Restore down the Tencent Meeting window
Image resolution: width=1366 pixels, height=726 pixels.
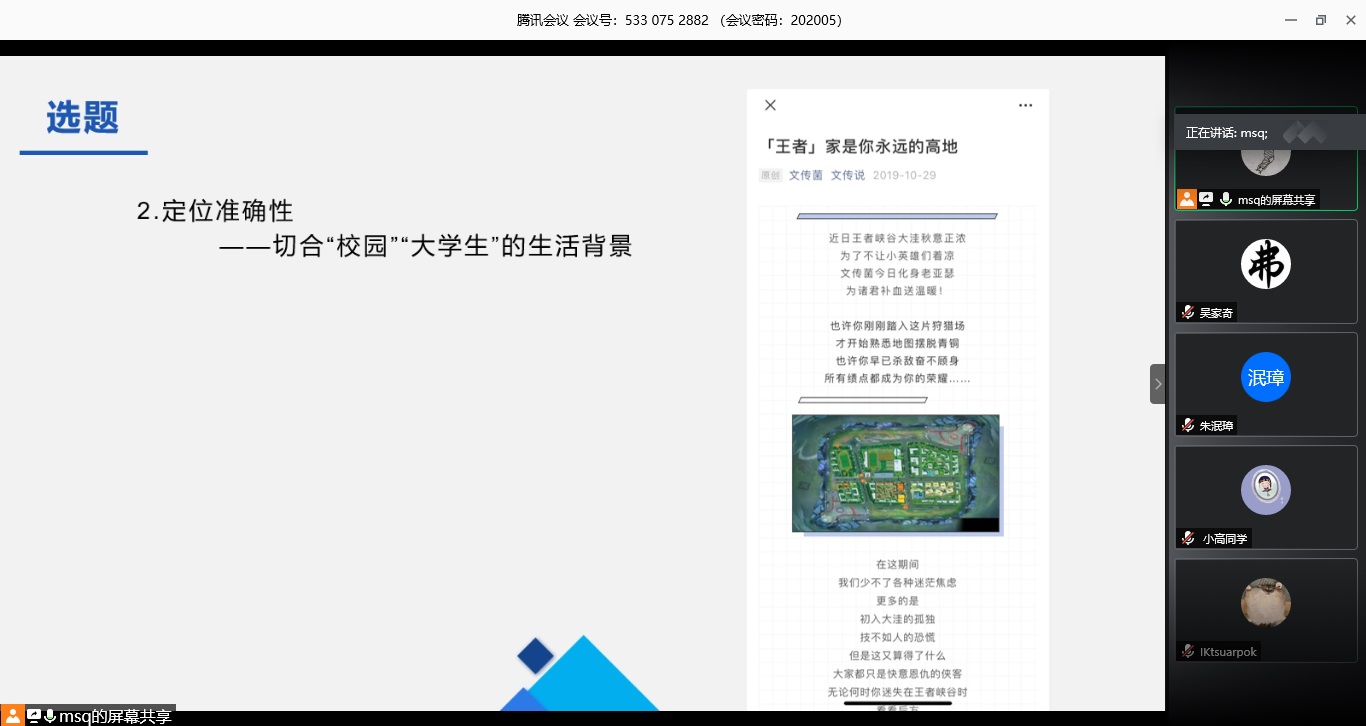(1320, 20)
